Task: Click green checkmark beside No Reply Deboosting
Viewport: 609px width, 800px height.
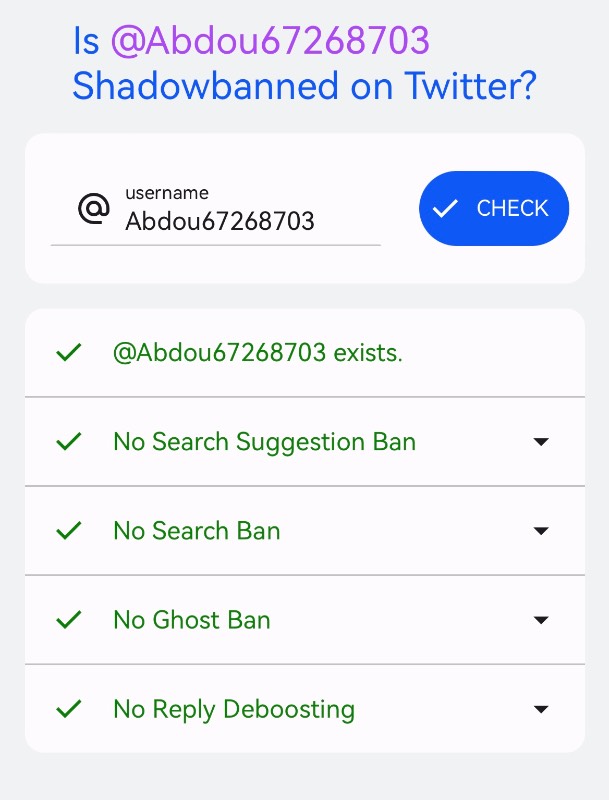Action: coord(69,709)
